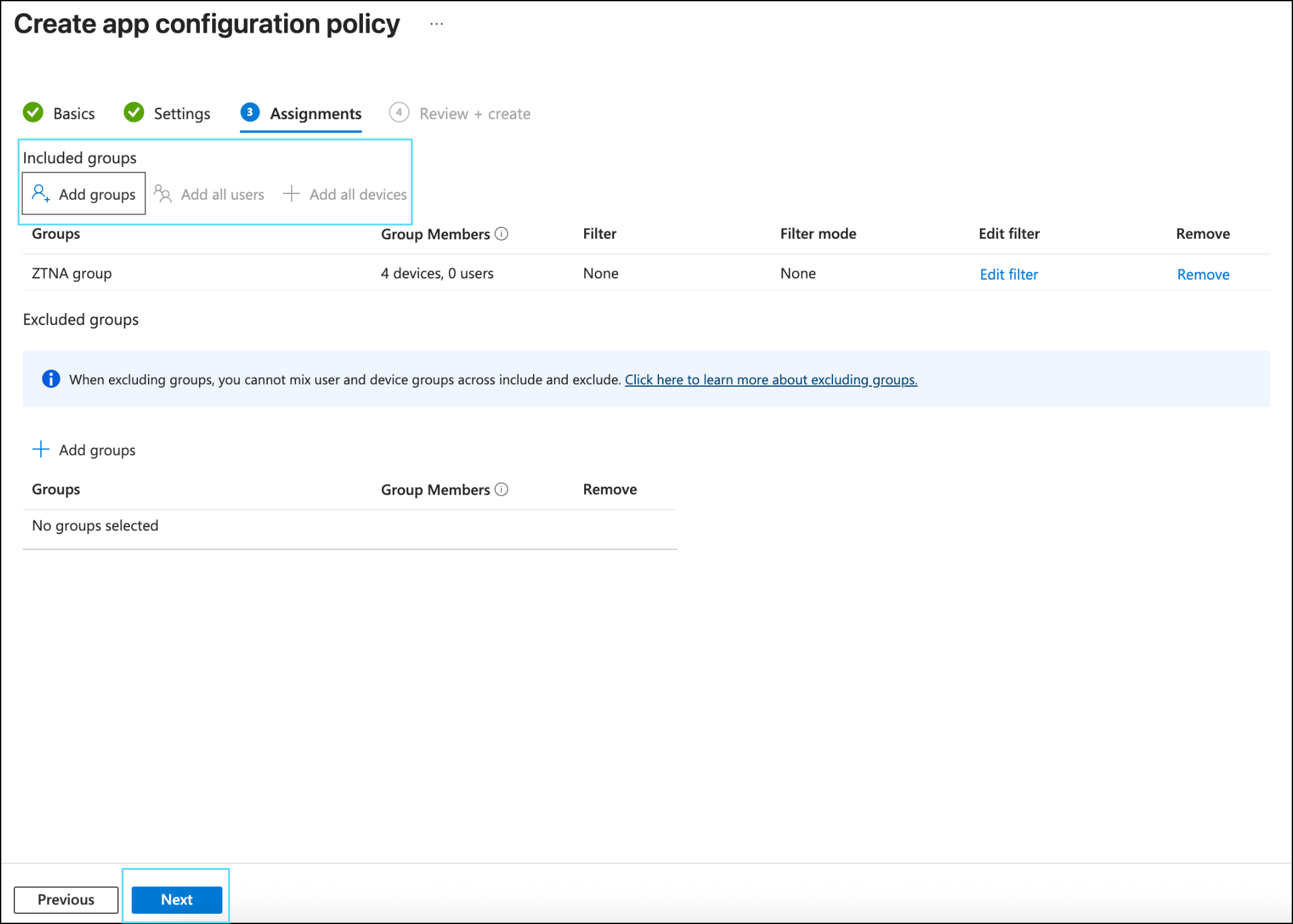This screenshot has width=1293, height=924.
Task: Click the Add all users icon
Action: [x=163, y=193]
